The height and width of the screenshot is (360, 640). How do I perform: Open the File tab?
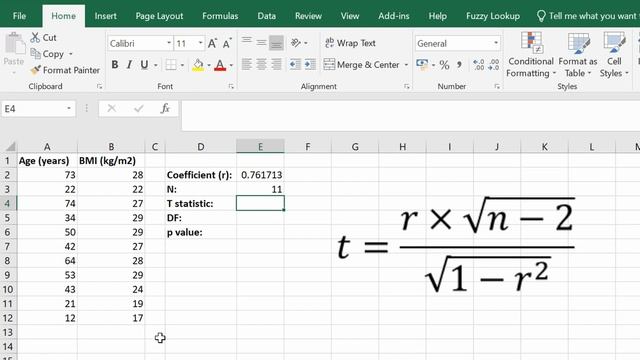(x=19, y=16)
